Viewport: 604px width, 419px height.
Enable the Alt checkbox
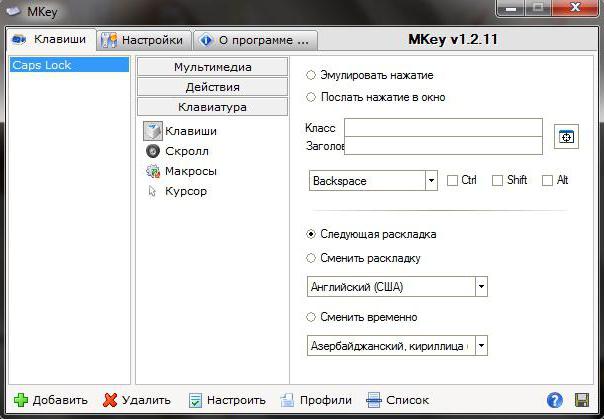point(547,180)
